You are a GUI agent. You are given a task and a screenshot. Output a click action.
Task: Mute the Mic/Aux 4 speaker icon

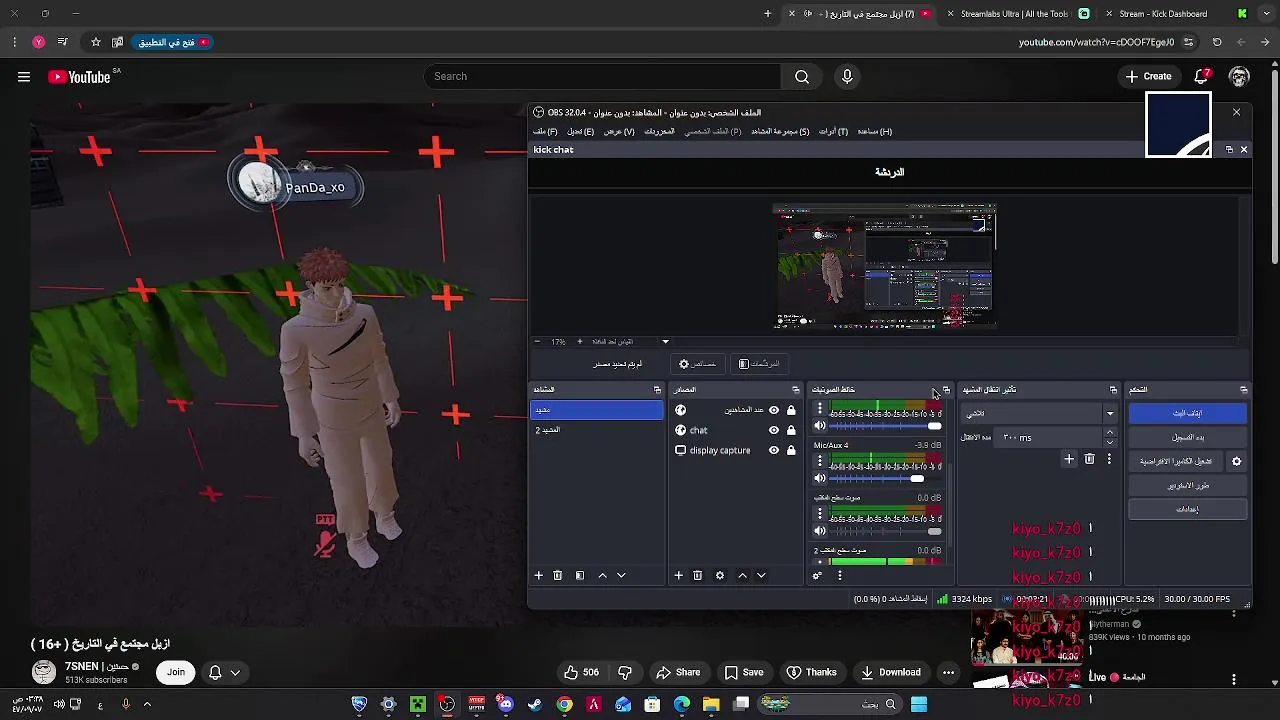tap(820, 479)
